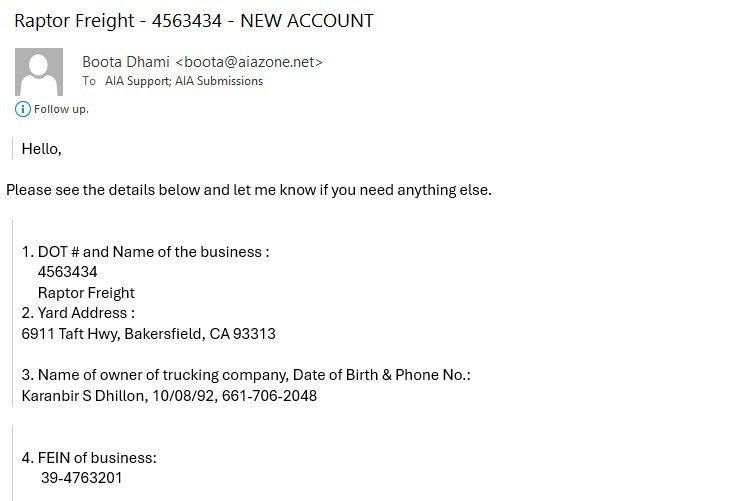755x501 pixels.
Task: Click the phone number 661-706-2048
Action: point(270,396)
